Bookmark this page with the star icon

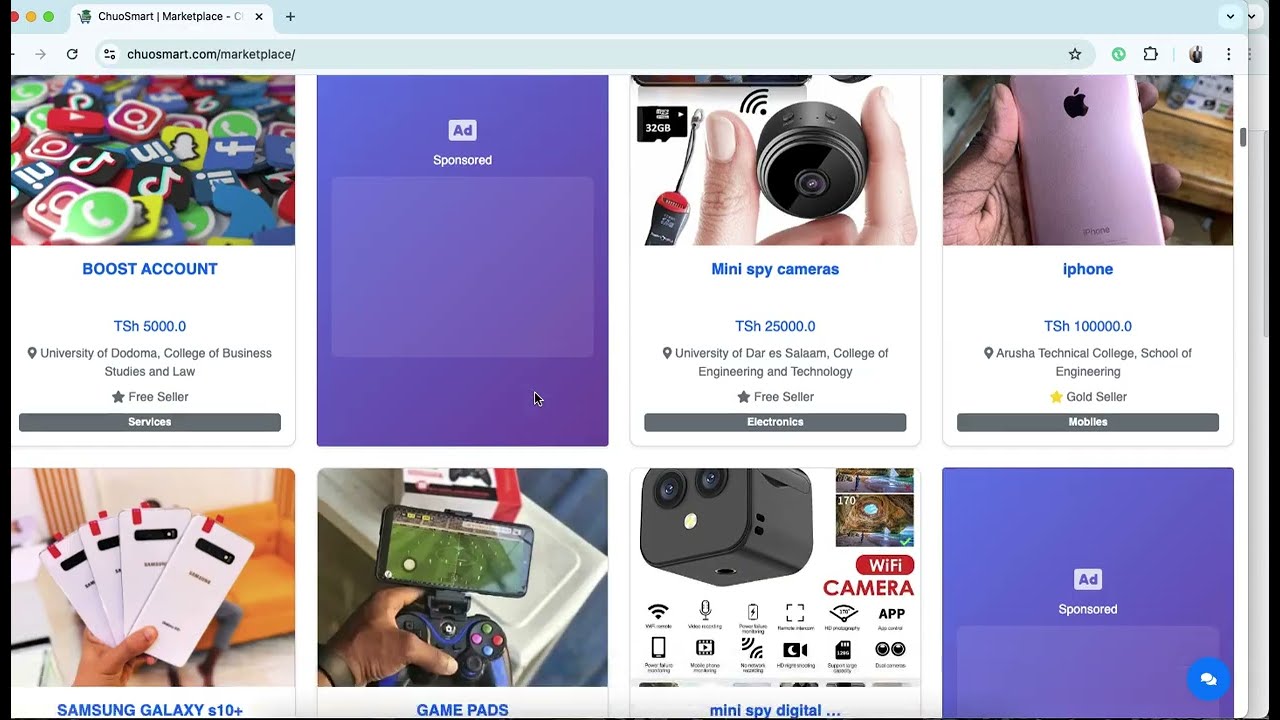point(1075,54)
